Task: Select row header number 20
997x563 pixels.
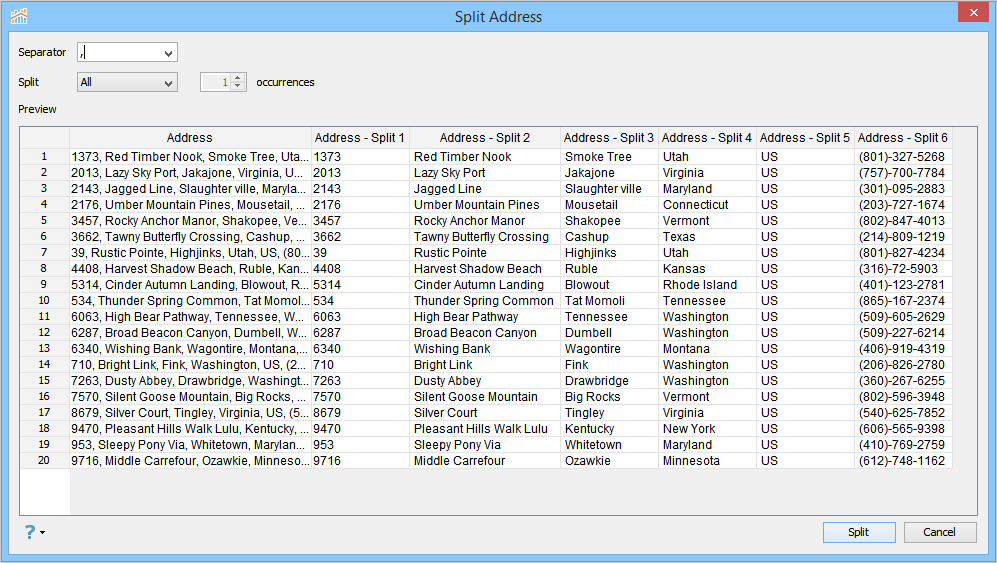Action: click(x=44, y=461)
